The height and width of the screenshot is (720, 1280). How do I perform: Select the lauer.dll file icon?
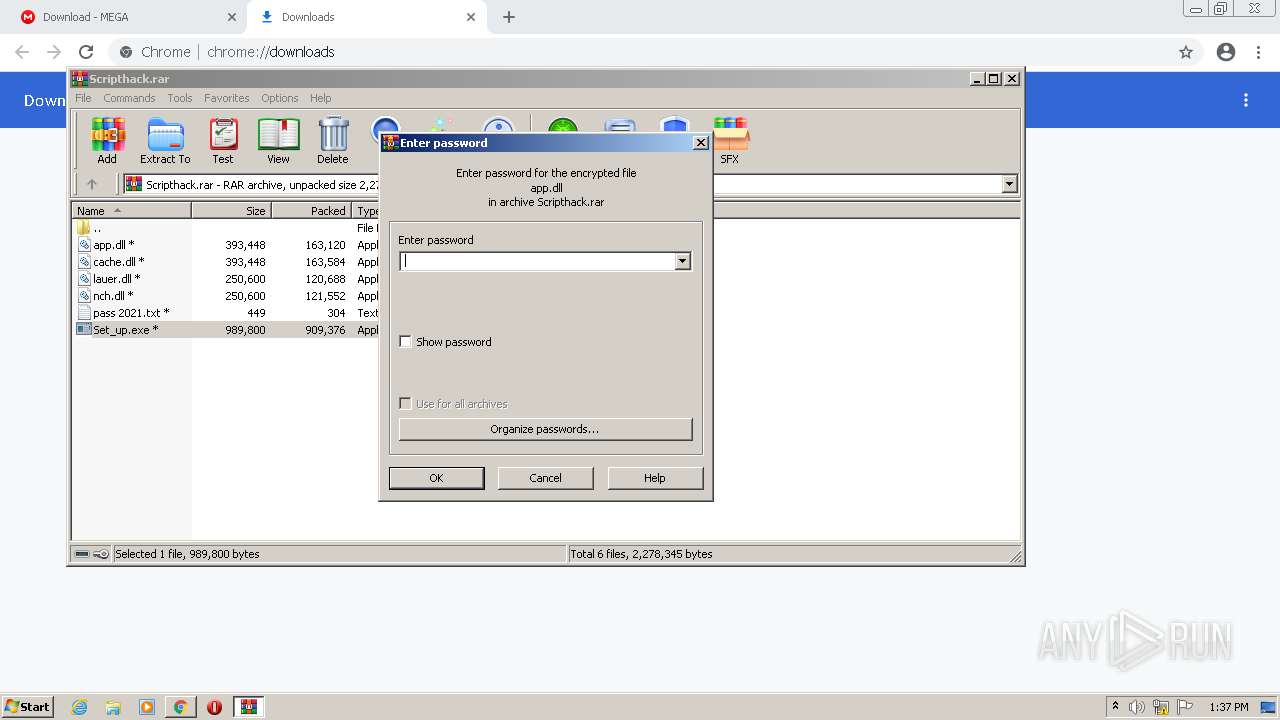84,279
